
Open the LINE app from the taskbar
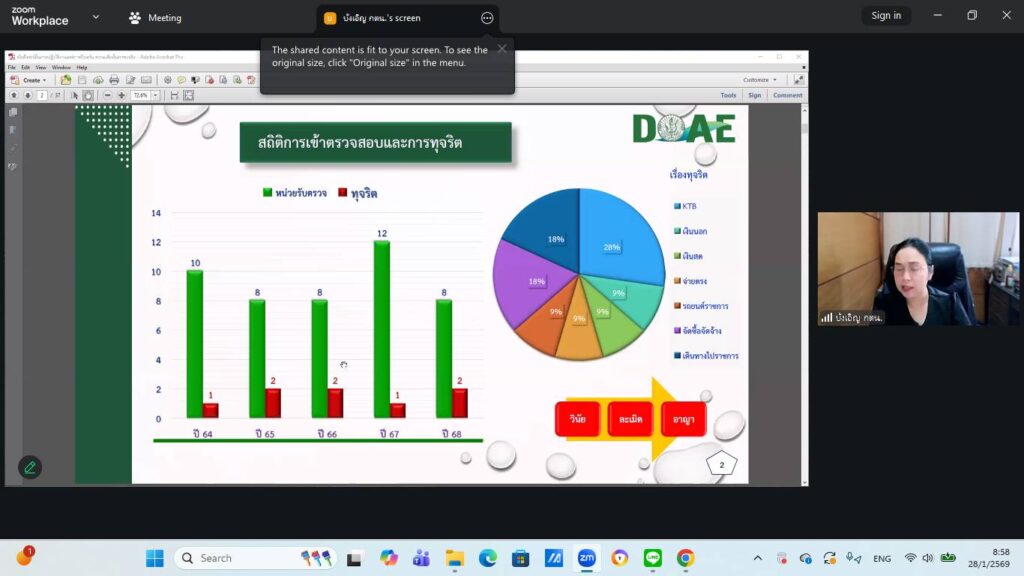[653, 558]
